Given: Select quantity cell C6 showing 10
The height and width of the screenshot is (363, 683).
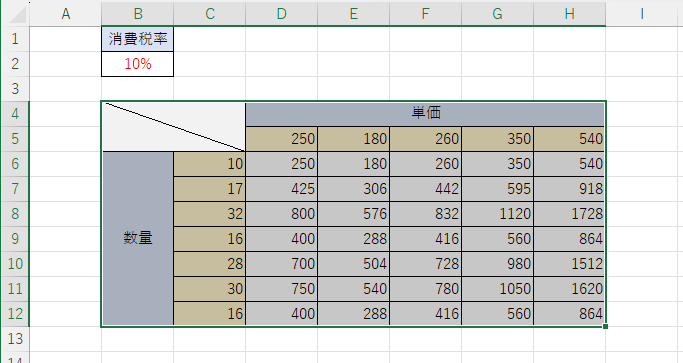Looking at the screenshot, I should (x=210, y=164).
